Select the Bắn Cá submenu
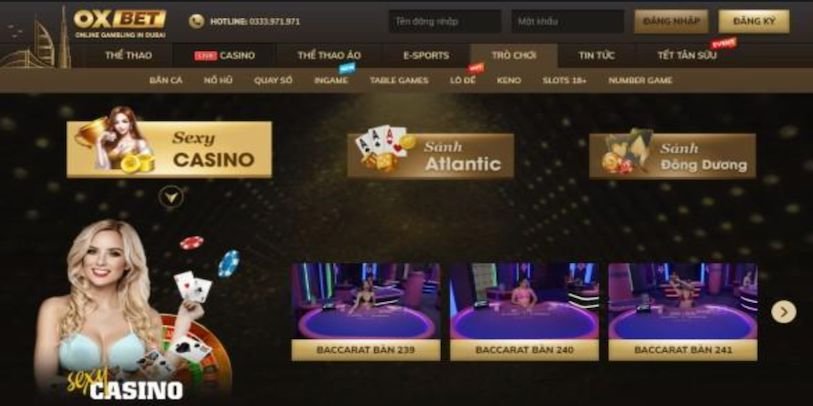The height and width of the screenshot is (406, 813). (166, 80)
